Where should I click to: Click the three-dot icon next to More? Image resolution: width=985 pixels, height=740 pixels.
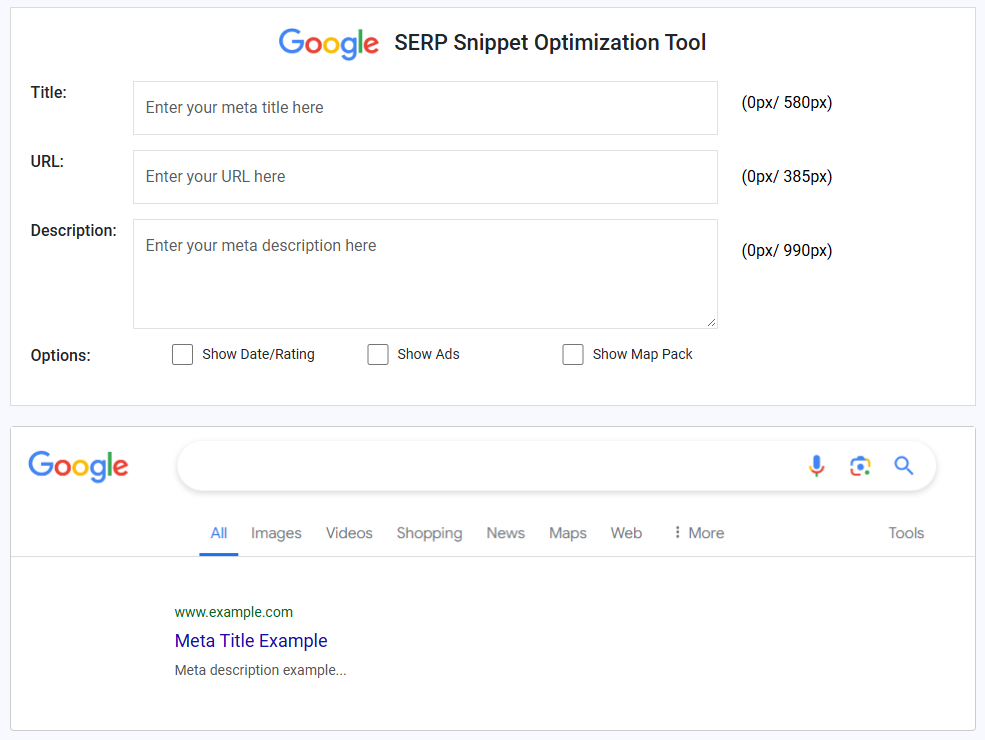click(677, 533)
